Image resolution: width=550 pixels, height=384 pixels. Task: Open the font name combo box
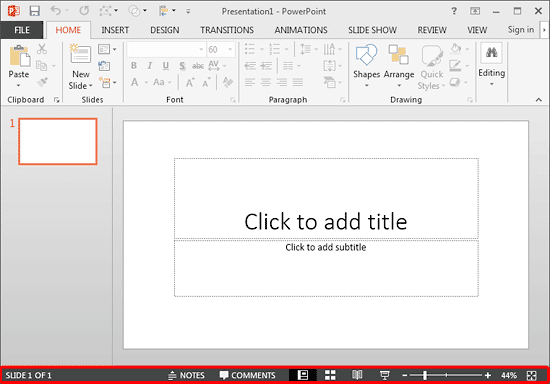click(x=166, y=49)
